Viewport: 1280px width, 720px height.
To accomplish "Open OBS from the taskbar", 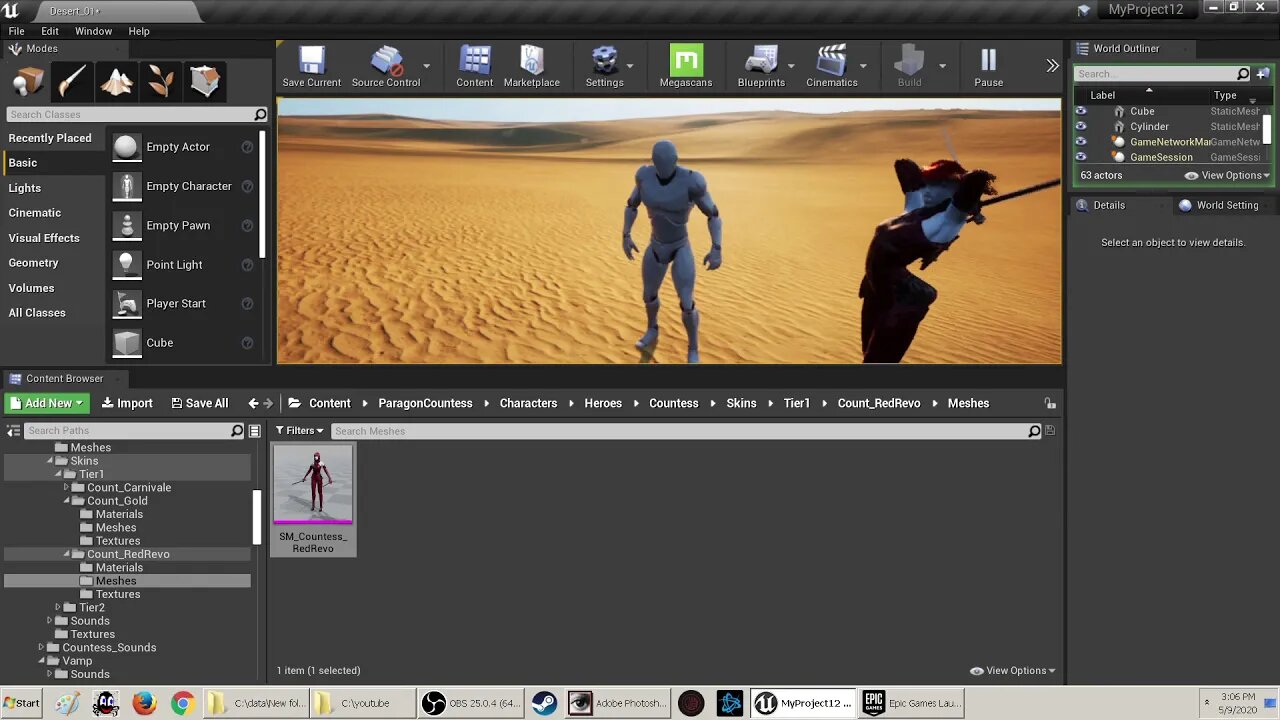I will [470, 703].
